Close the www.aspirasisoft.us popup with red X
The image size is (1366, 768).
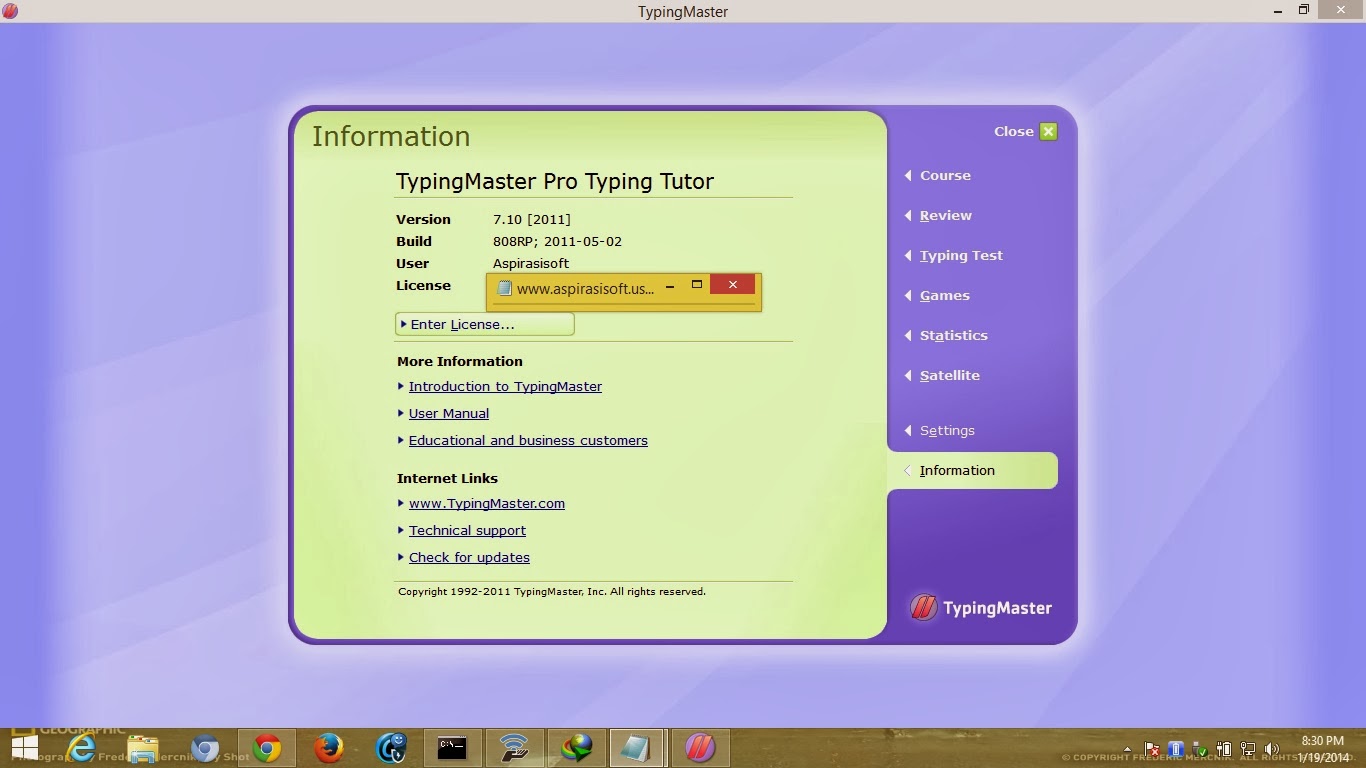click(733, 285)
